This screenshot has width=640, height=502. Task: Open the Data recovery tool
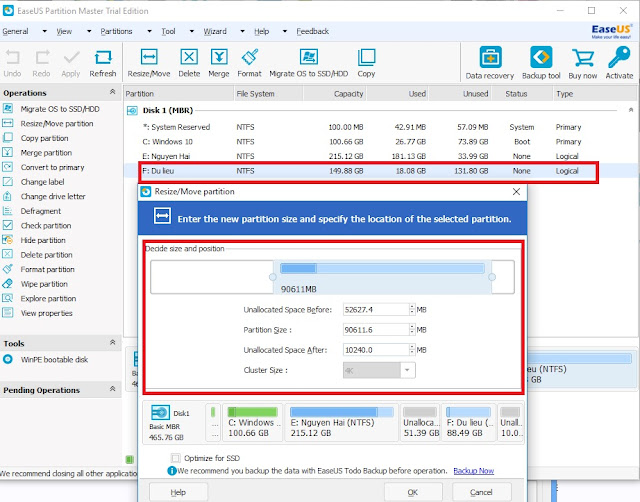point(490,63)
